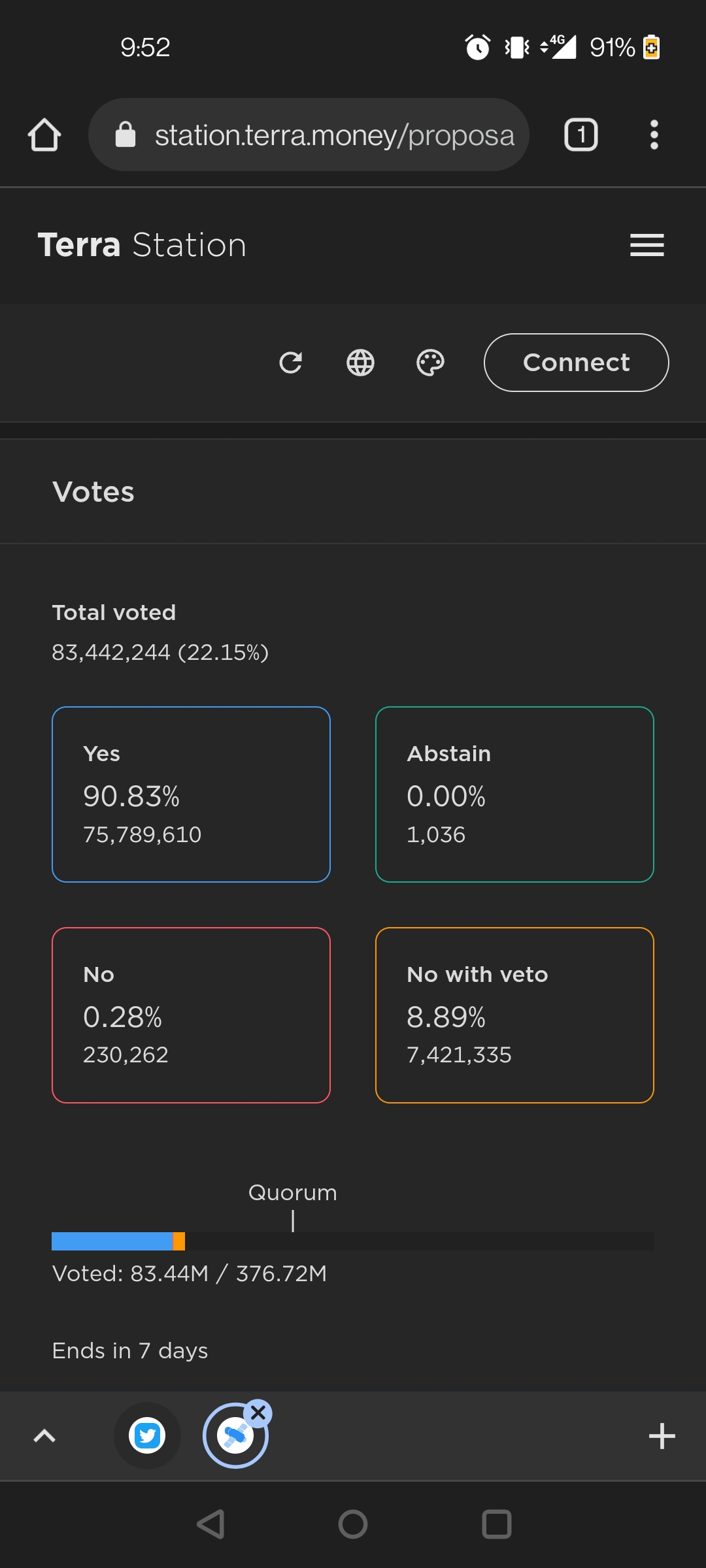The height and width of the screenshot is (1568, 706).
Task: Refresh the Terra Station page data
Action: 292,363
